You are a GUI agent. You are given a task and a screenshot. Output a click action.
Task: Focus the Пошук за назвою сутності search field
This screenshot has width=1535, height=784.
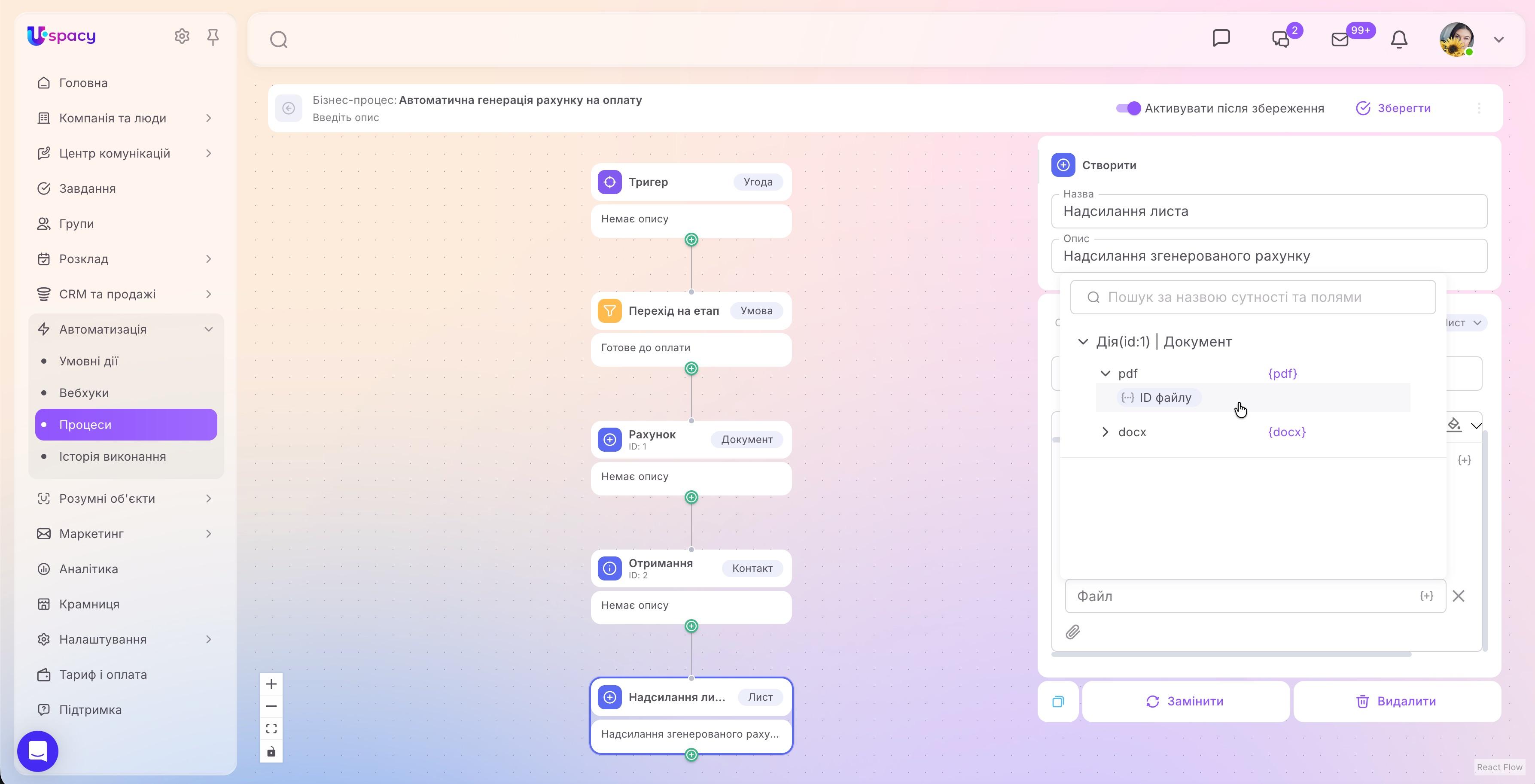click(1252, 297)
